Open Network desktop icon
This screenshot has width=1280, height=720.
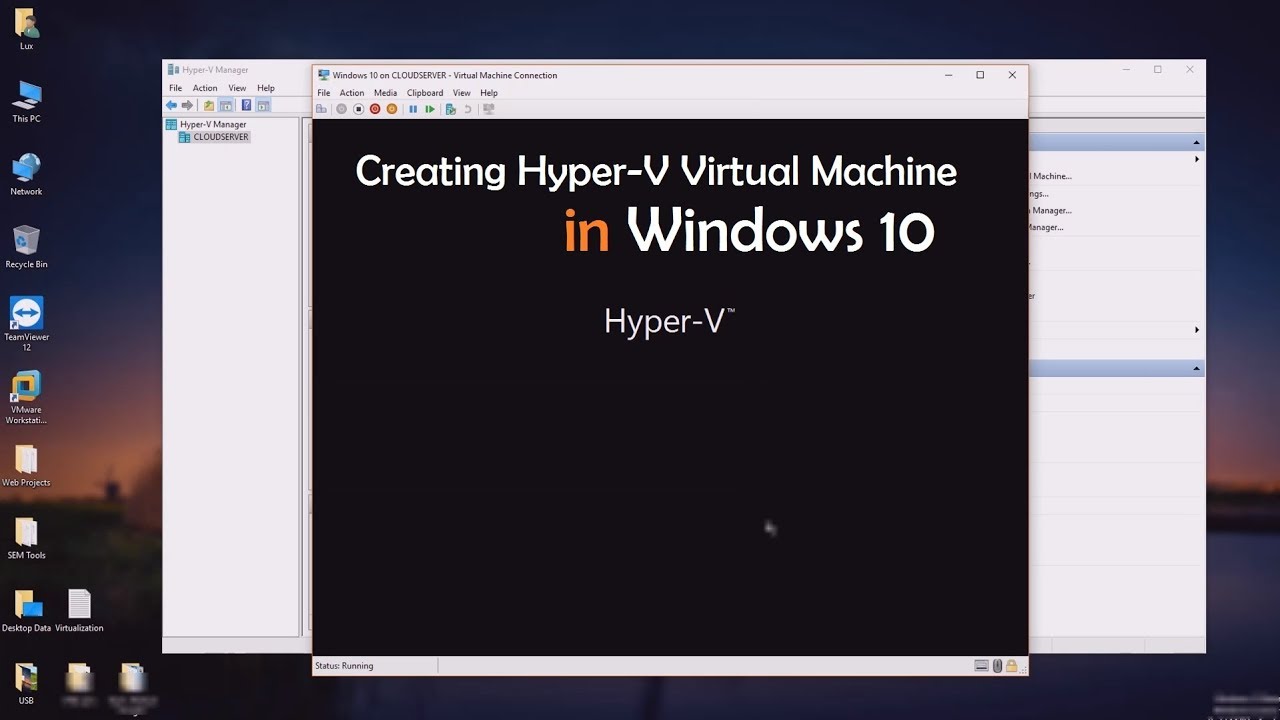pyautogui.click(x=26, y=174)
